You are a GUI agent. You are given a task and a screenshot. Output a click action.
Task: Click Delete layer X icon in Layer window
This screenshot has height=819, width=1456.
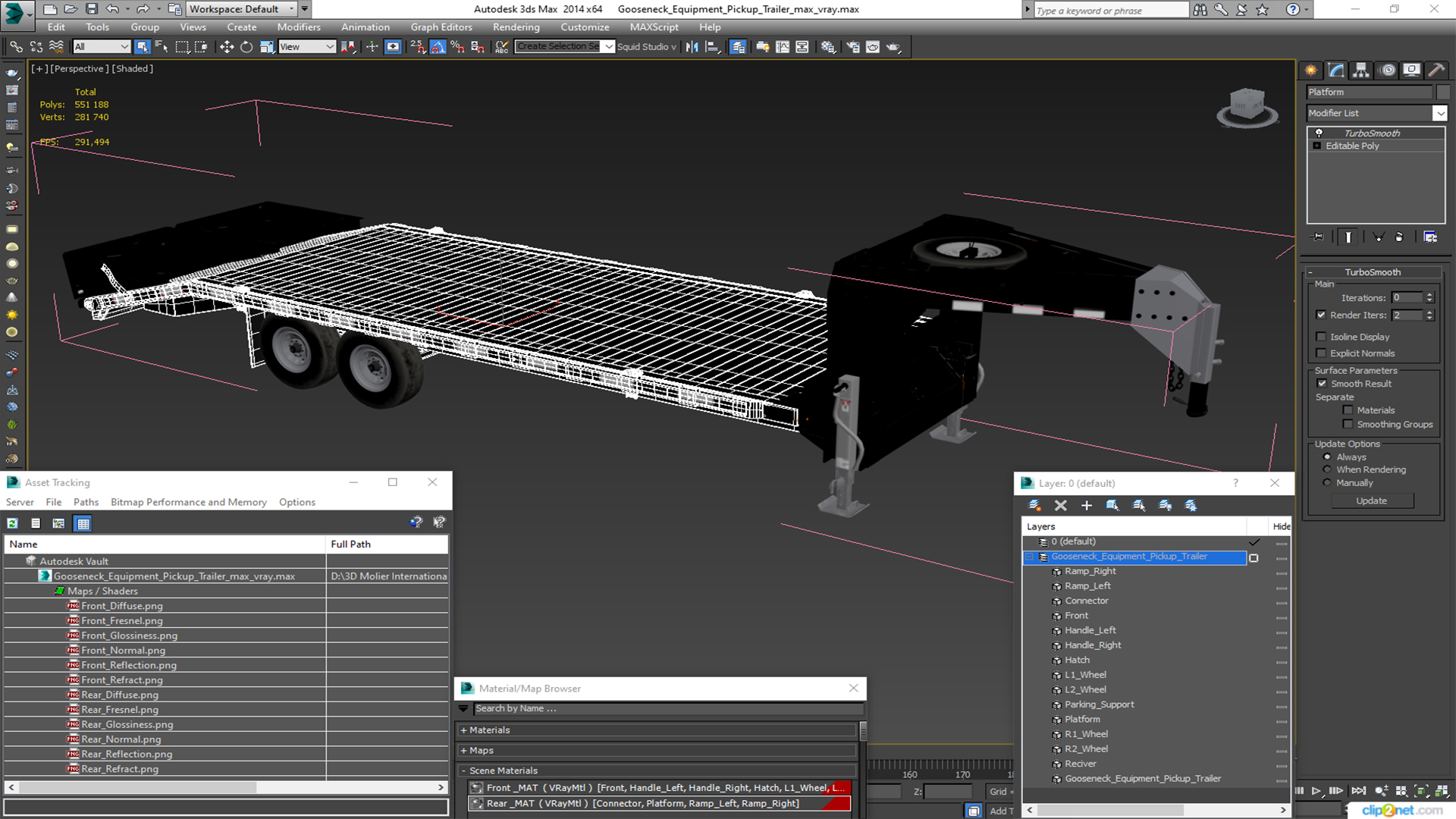pos(1061,505)
